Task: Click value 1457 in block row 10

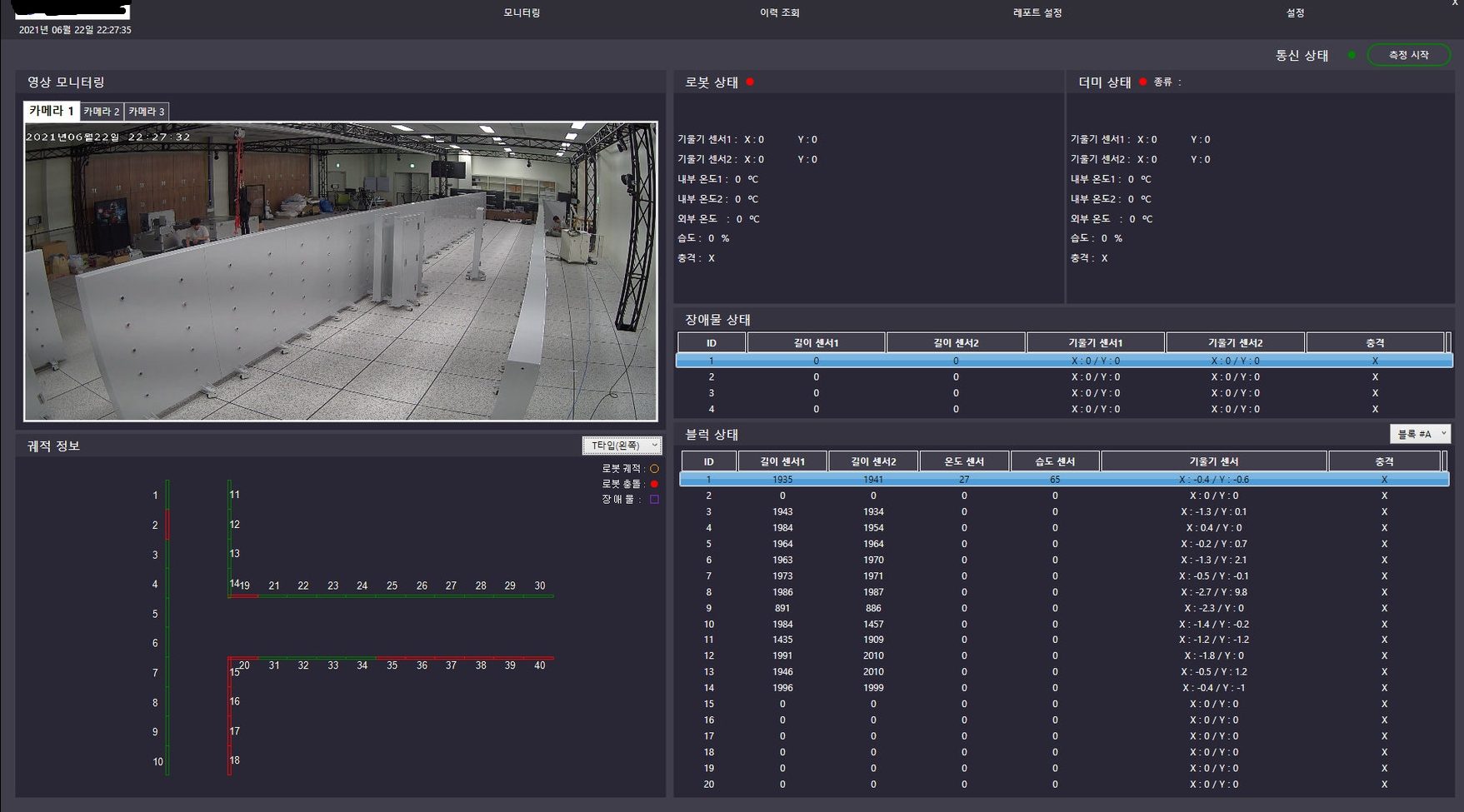Action: click(x=873, y=624)
